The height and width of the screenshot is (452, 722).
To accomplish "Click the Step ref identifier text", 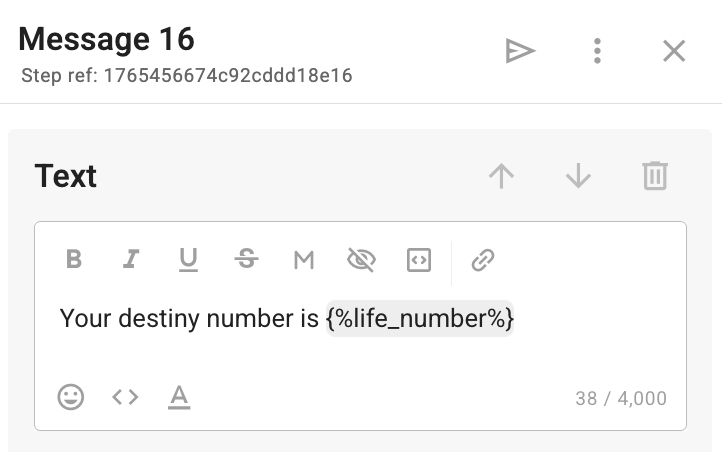I will click(x=186, y=75).
